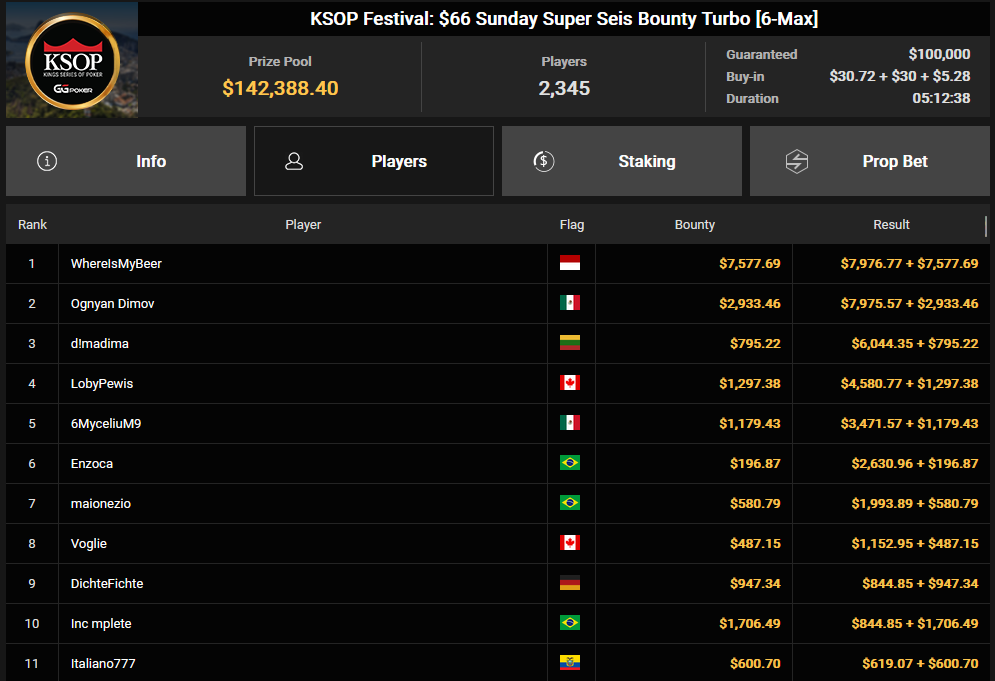The height and width of the screenshot is (681, 995).
Task: Click the Rank column header
Action: coord(32,225)
